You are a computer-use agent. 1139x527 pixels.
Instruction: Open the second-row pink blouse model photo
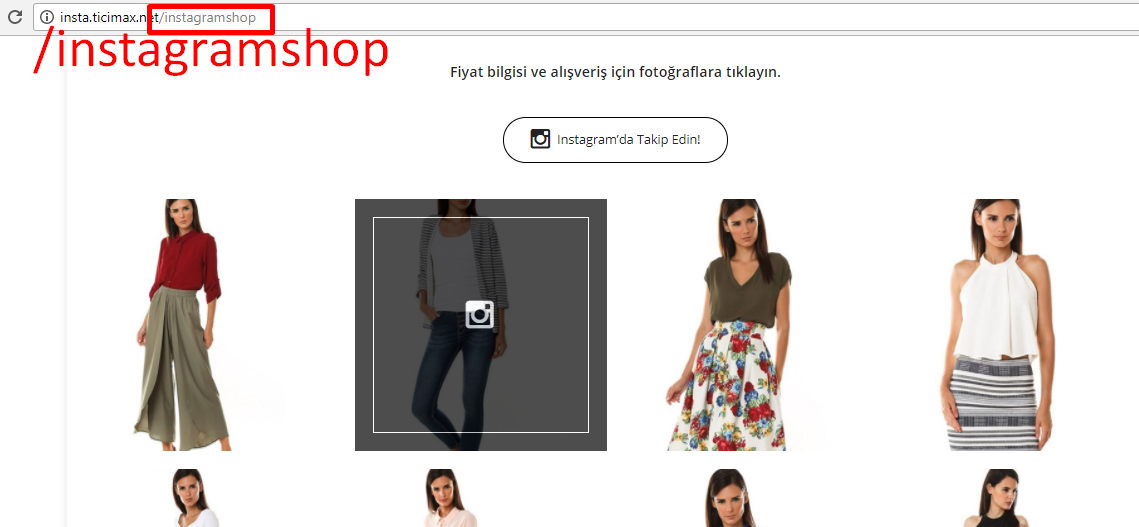(x=450, y=498)
